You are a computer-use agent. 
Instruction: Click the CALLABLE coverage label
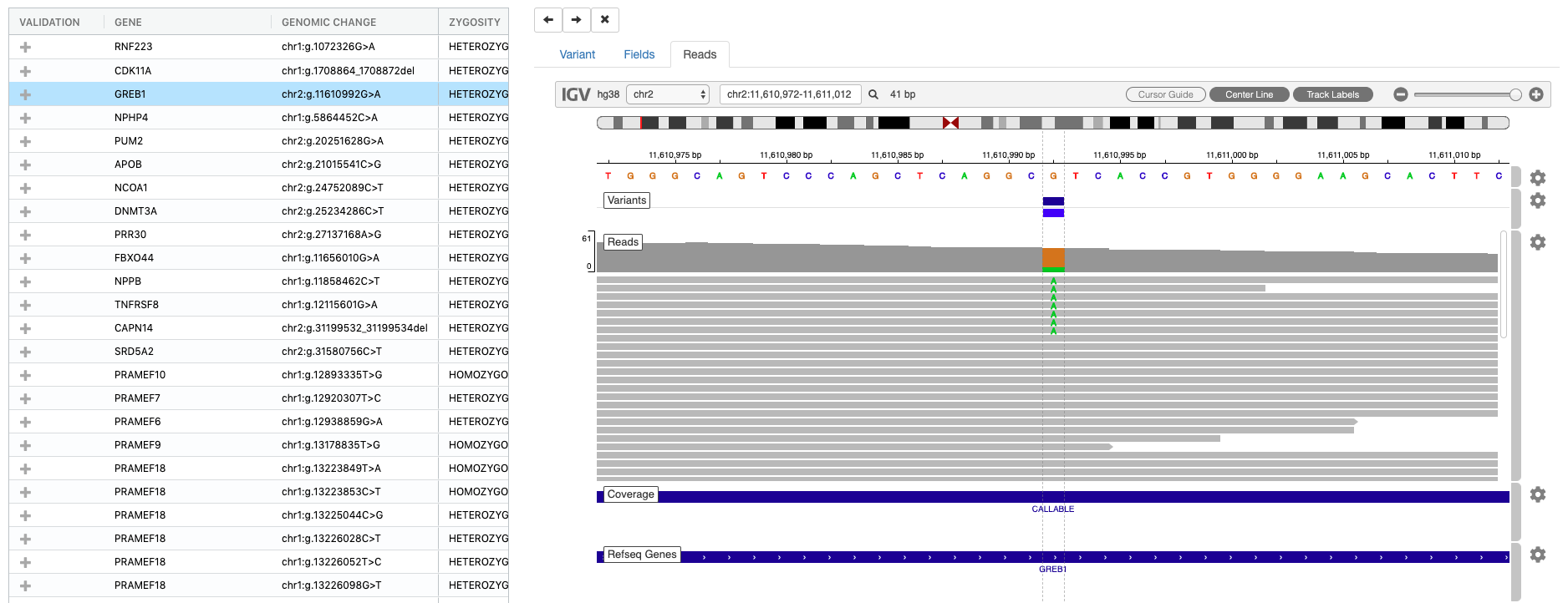coord(1053,509)
